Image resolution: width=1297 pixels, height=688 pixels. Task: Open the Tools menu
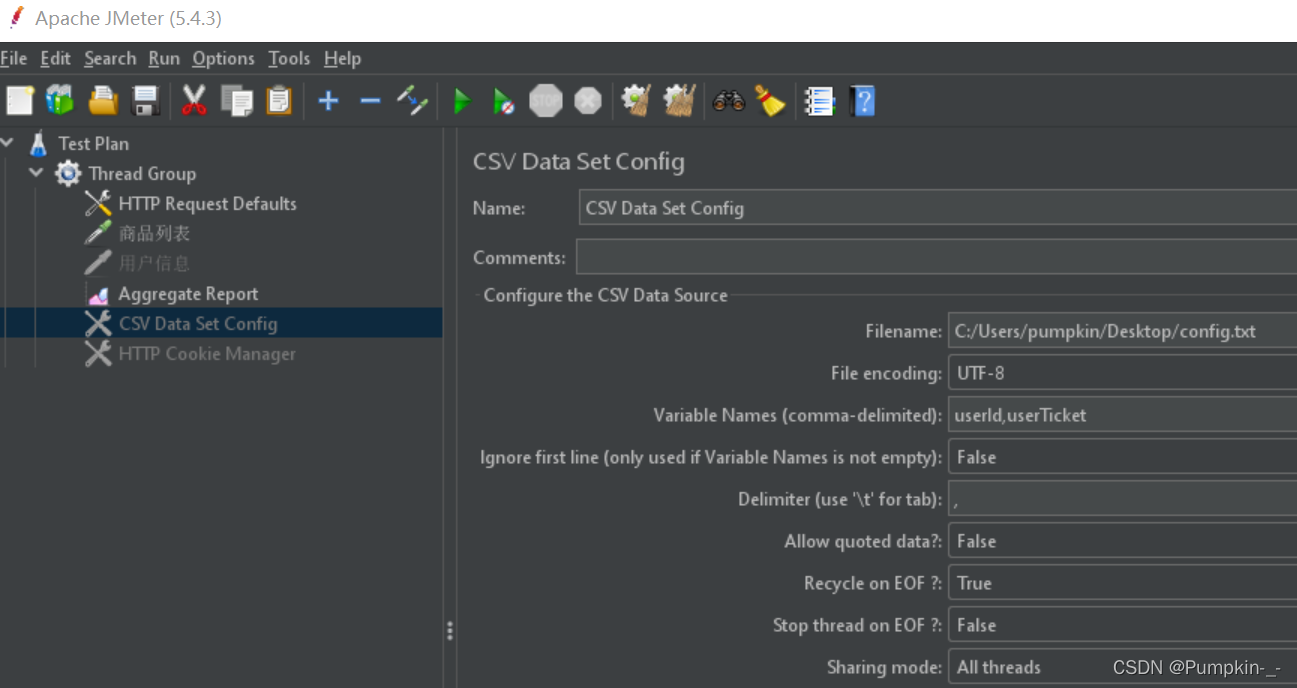tap(289, 58)
